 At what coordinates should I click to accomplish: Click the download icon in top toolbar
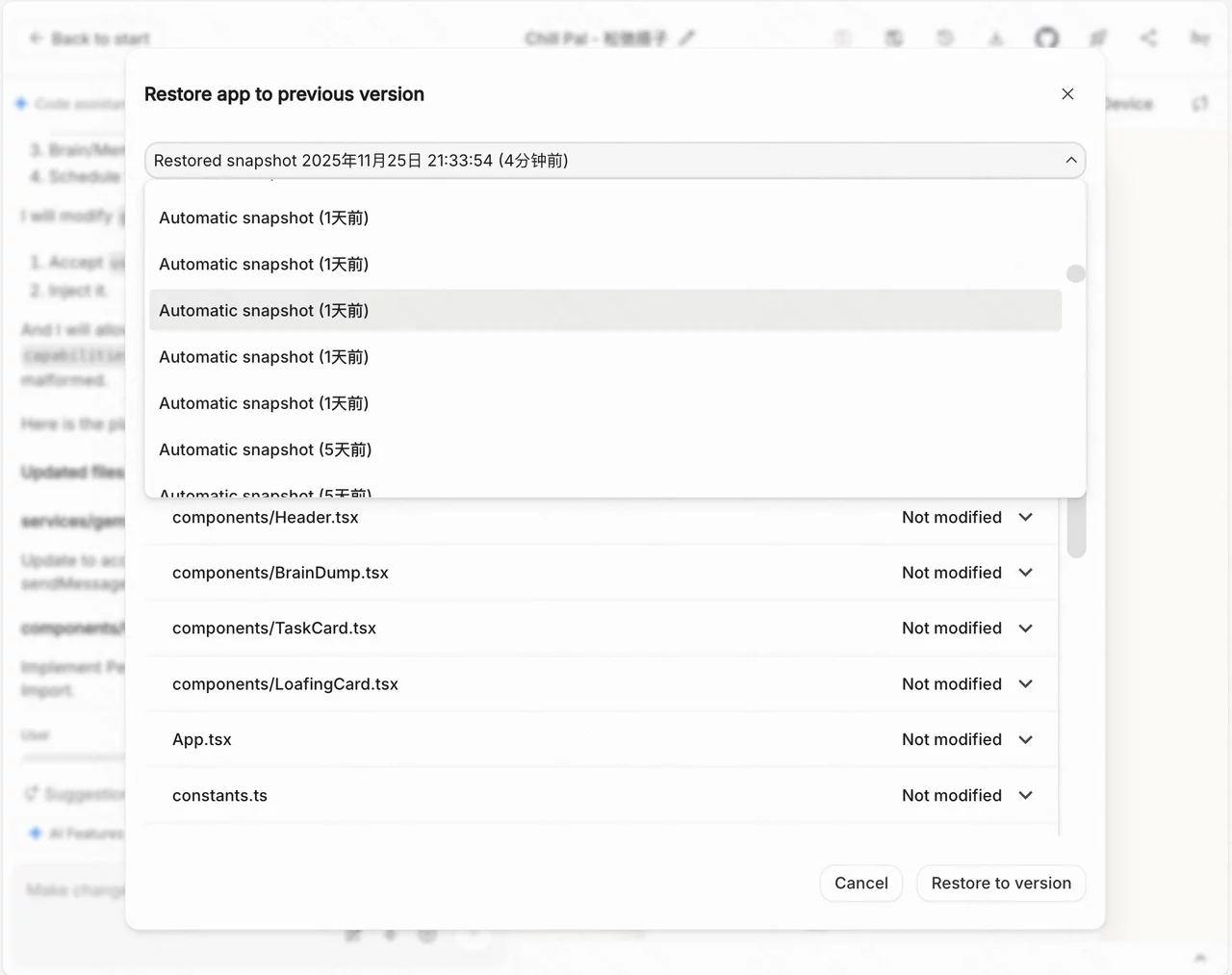(x=995, y=38)
